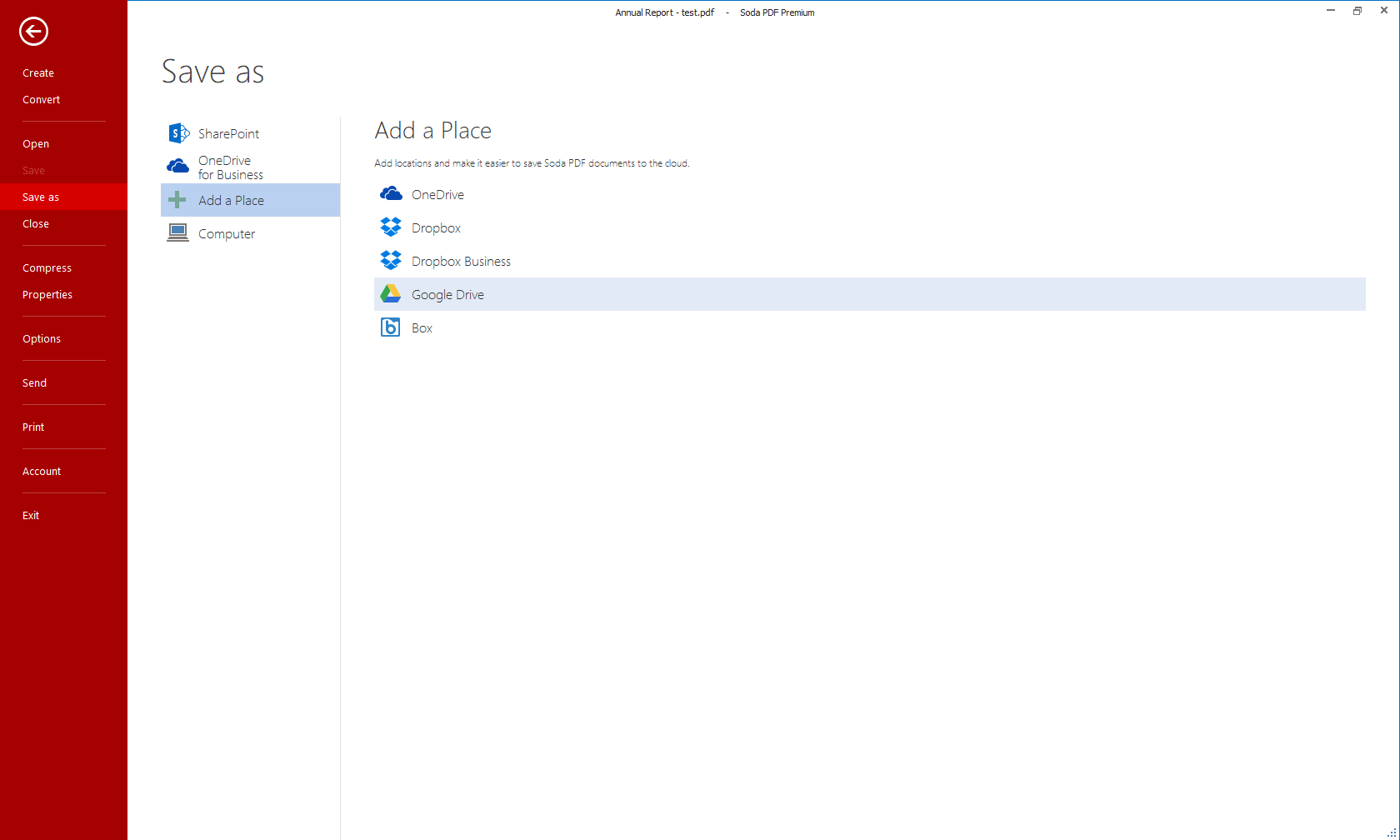Open the Options page
The image size is (1400, 840).
pyautogui.click(x=42, y=338)
